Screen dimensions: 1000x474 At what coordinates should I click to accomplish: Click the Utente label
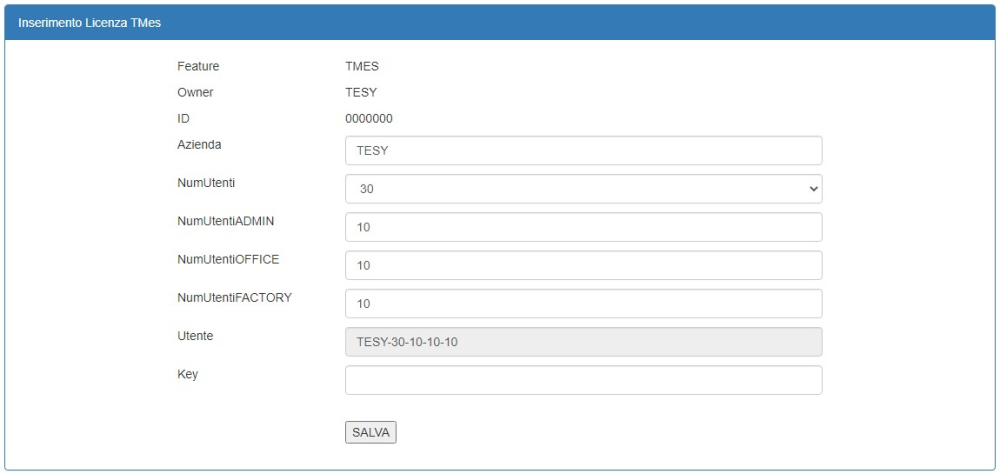(195, 336)
